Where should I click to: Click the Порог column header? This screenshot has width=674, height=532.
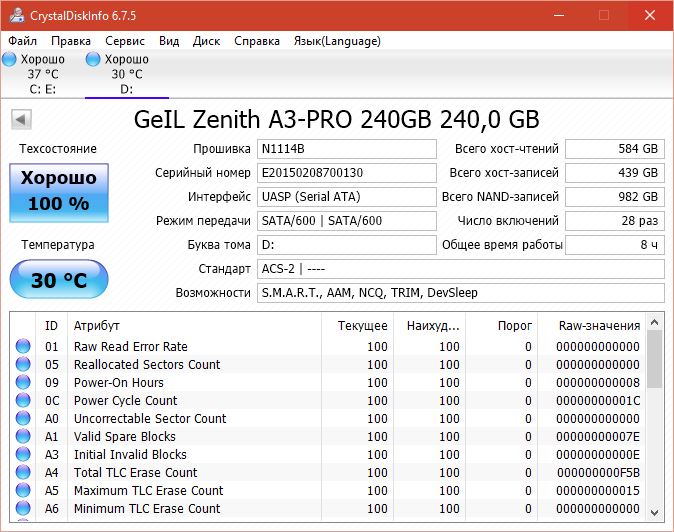[x=502, y=326]
